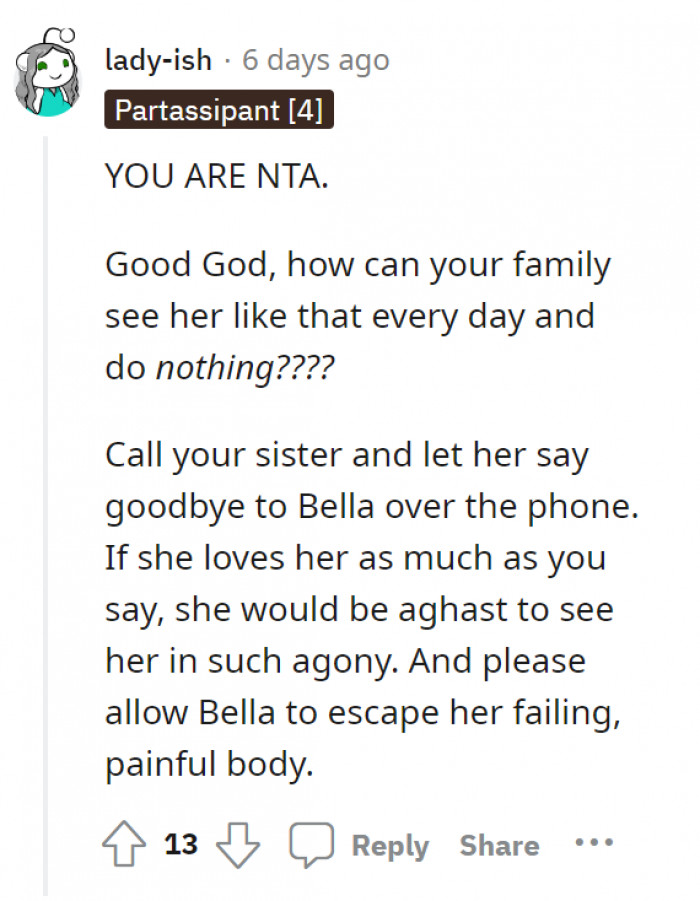Open the Share menu
The image size is (700, 901).
499,846
